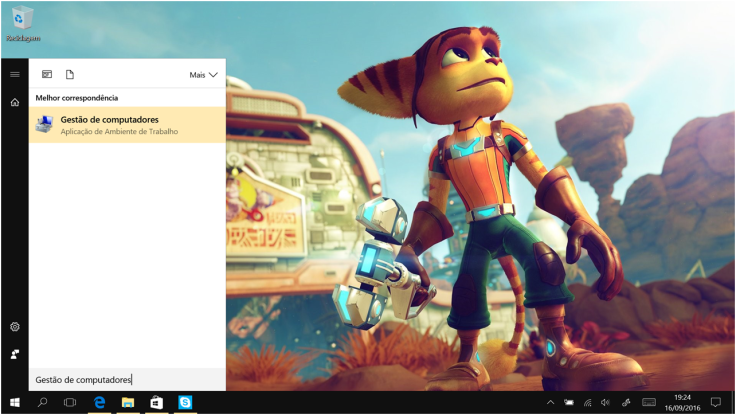
Task: Filter search results by apps icon
Action: point(47,74)
